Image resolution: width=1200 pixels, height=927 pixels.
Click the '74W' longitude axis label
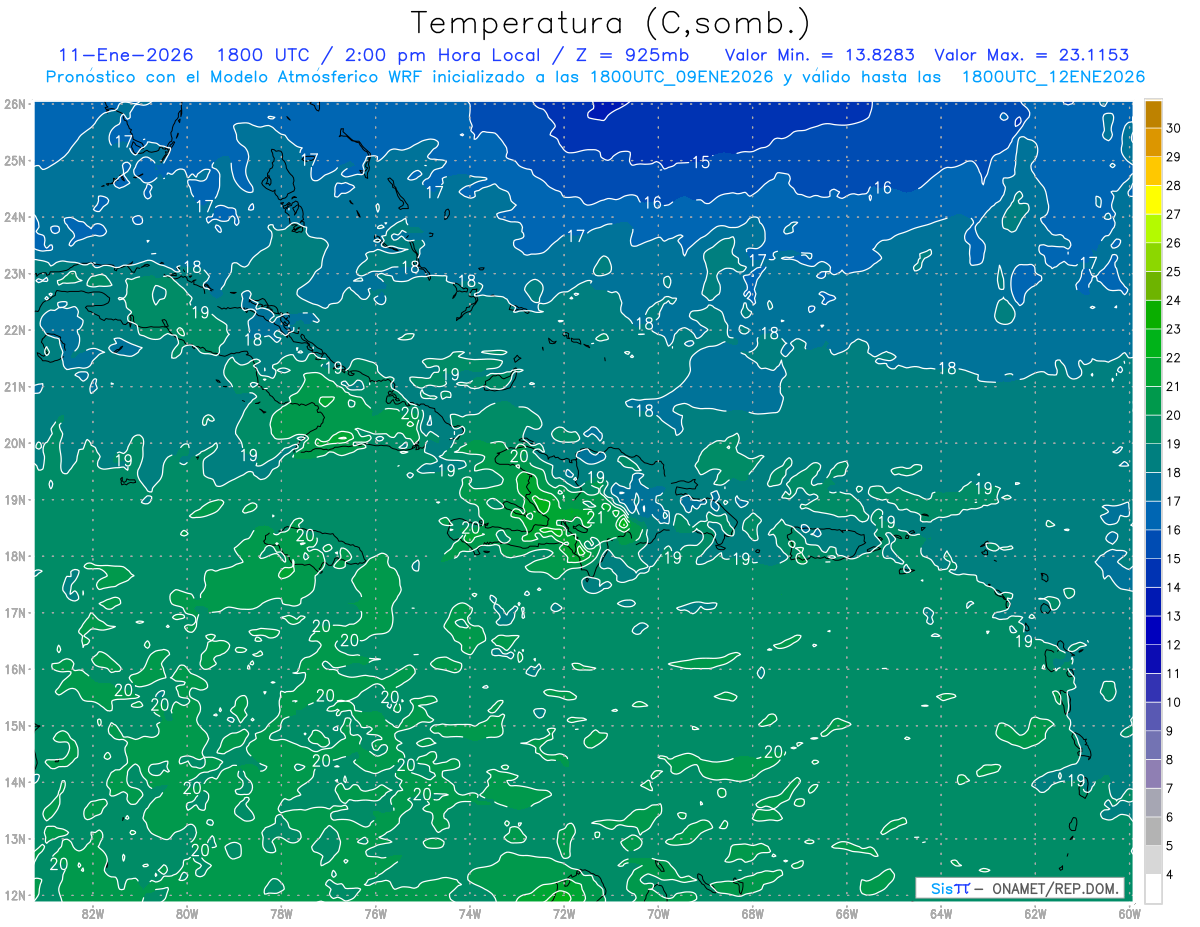pos(470,913)
